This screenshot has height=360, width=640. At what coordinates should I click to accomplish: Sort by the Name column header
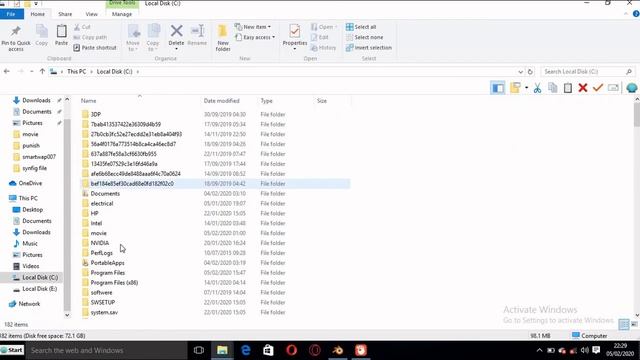coord(89,101)
